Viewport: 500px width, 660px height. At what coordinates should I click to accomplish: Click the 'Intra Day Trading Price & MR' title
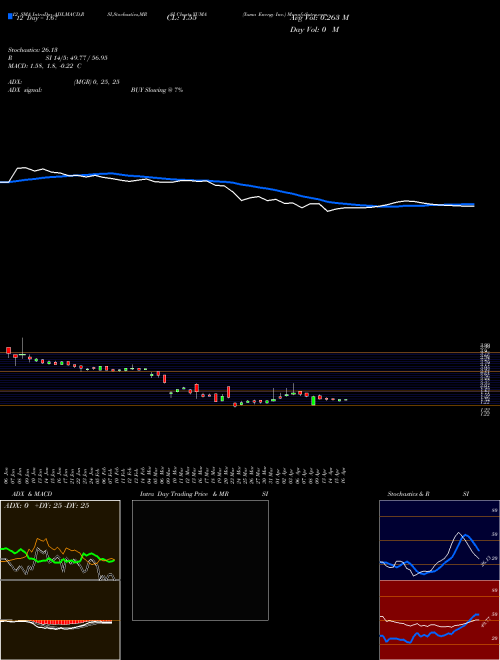pyautogui.click(x=184, y=494)
